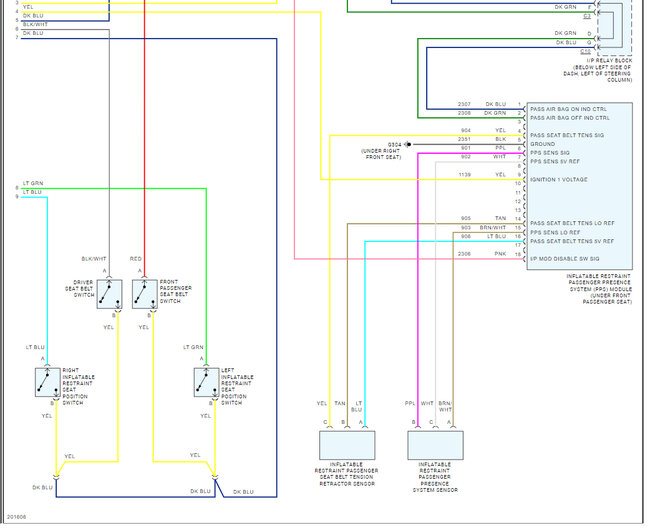Select the "I/P MOD DISABLE SW SIG" label

[565, 259]
